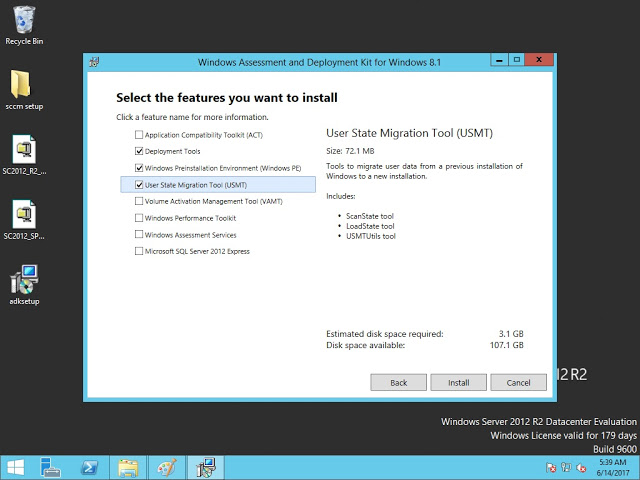Screen dimensions: 640x480
Task: Open the Recycle Bin desktop icon
Action: pos(24,20)
